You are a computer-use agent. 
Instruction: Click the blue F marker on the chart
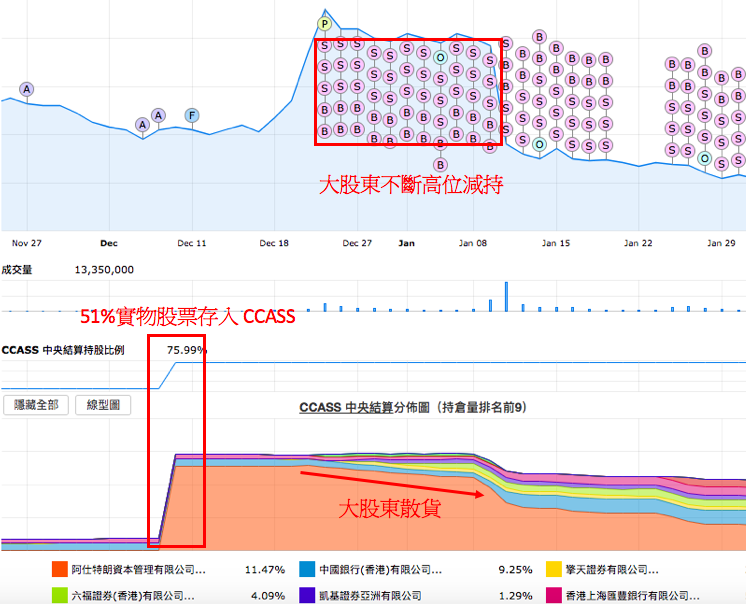191,115
